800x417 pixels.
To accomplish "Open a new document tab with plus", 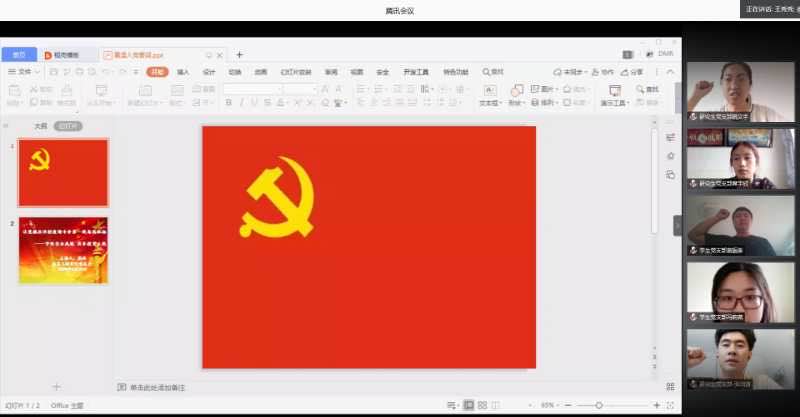I will click(239, 55).
